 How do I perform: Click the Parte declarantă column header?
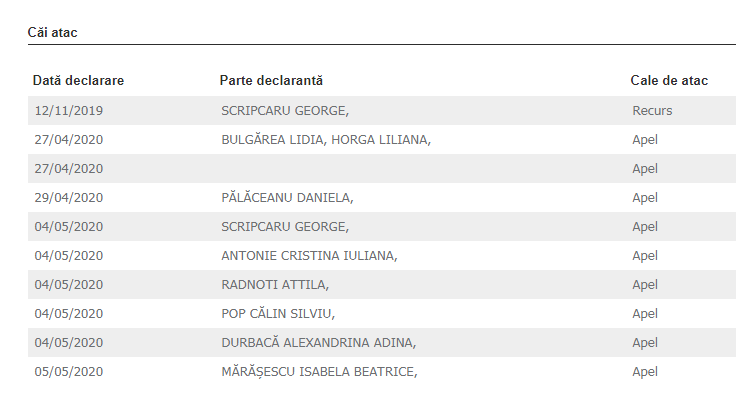pyautogui.click(x=271, y=80)
